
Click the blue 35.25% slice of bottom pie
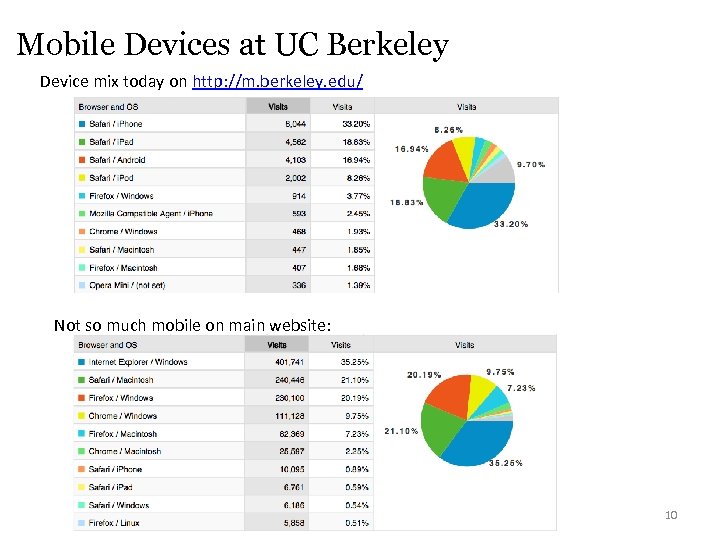pyautogui.click(x=480, y=443)
